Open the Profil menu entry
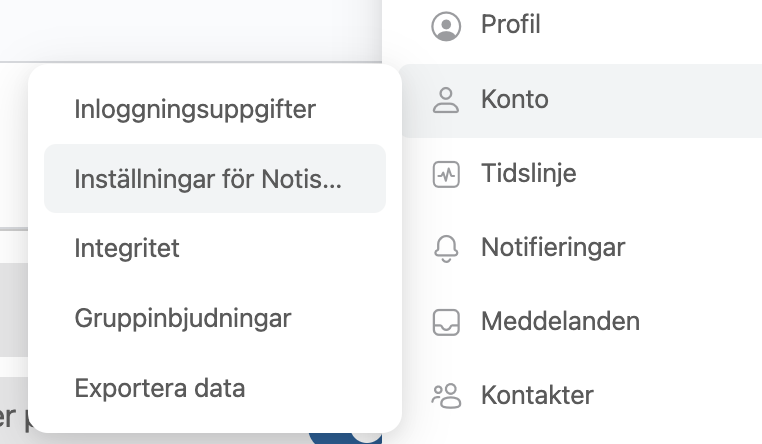This screenshot has width=762, height=444. click(x=510, y=24)
